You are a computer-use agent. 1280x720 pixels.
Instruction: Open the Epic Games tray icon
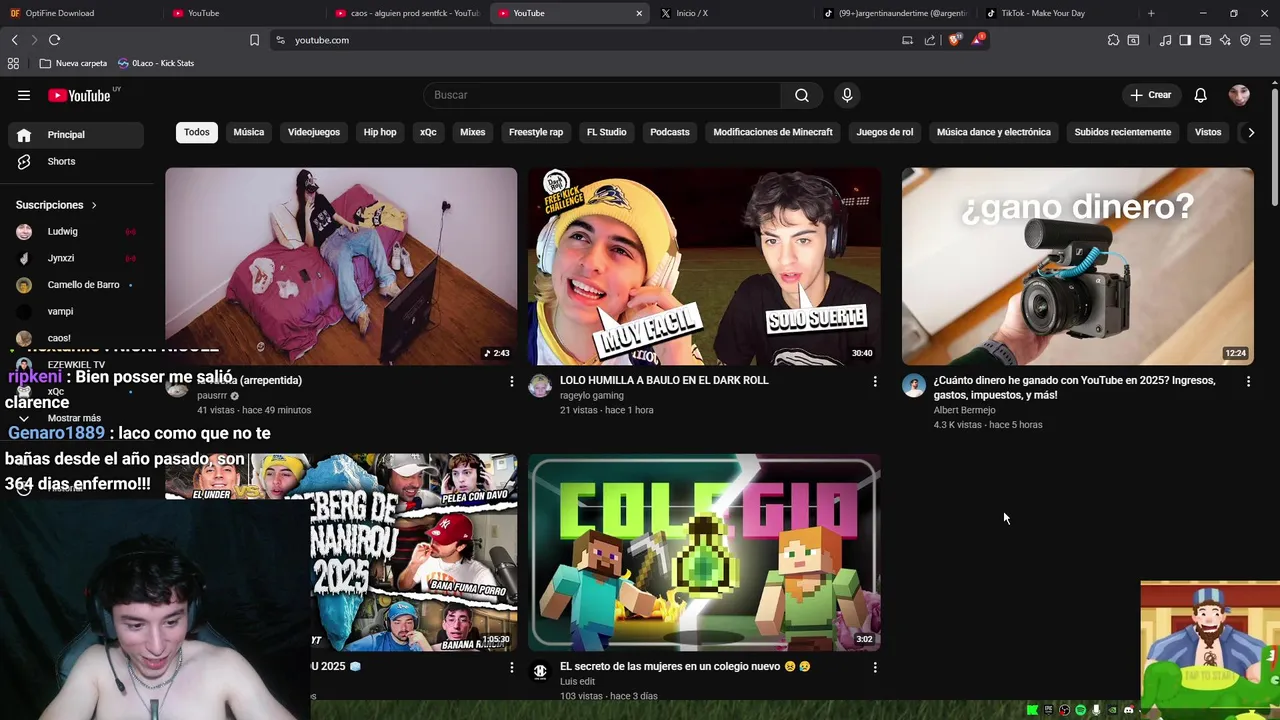tap(1048, 710)
